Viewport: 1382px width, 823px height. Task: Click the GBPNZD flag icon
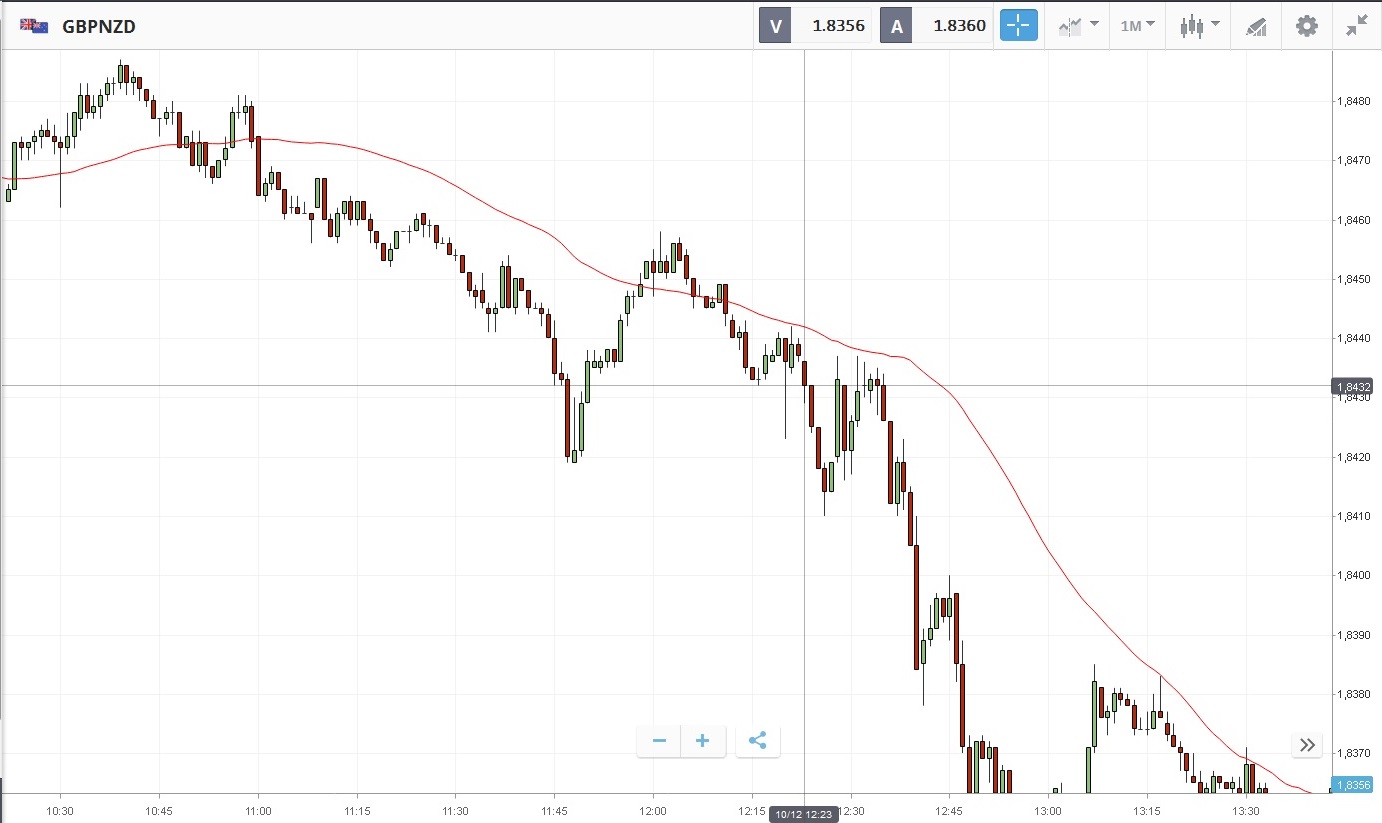(x=34, y=26)
